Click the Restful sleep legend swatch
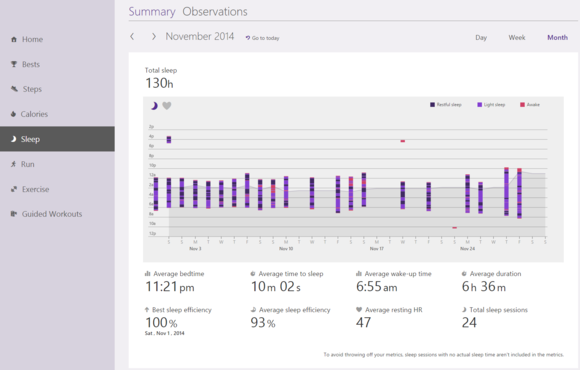The width and height of the screenshot is (580, 370). click(432, 105)
